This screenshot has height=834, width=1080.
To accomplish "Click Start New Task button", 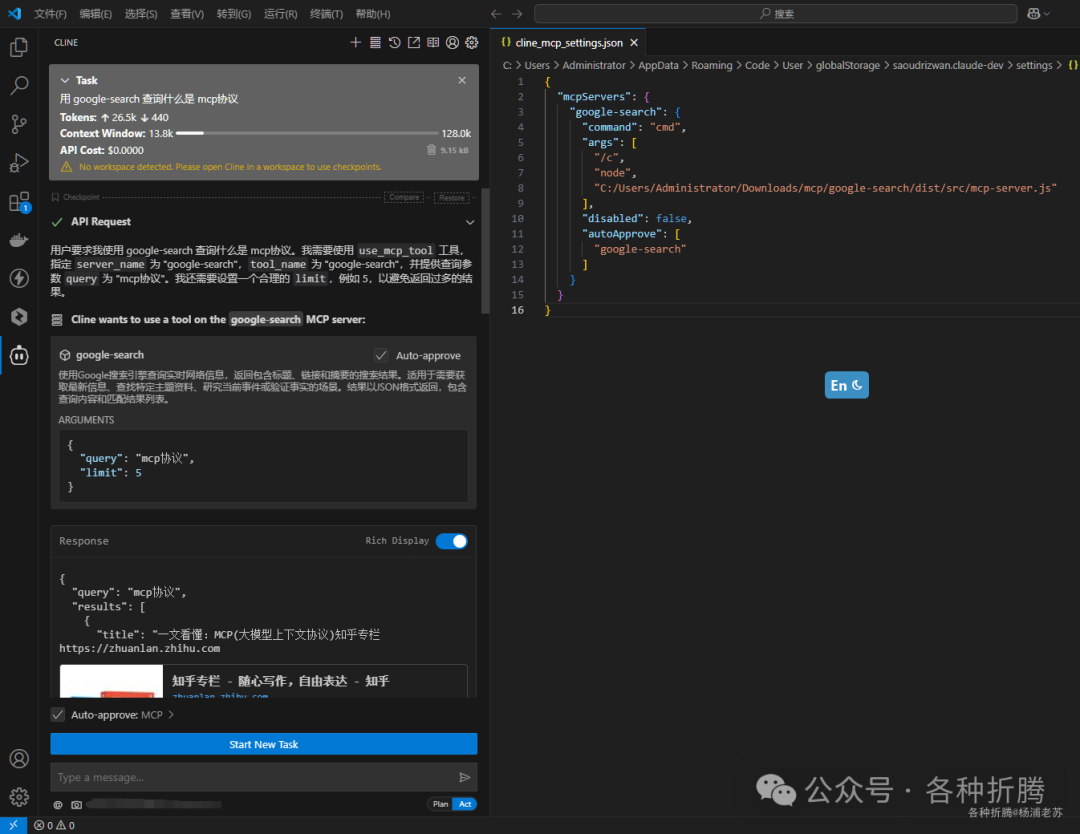I will point(264,744).
